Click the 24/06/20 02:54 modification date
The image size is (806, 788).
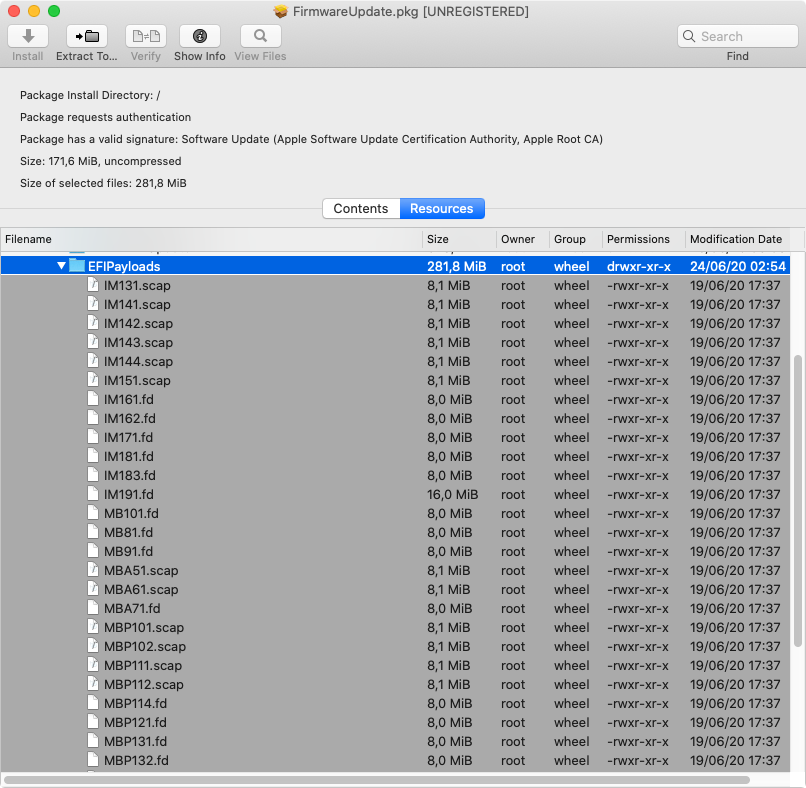click(738, 266)
